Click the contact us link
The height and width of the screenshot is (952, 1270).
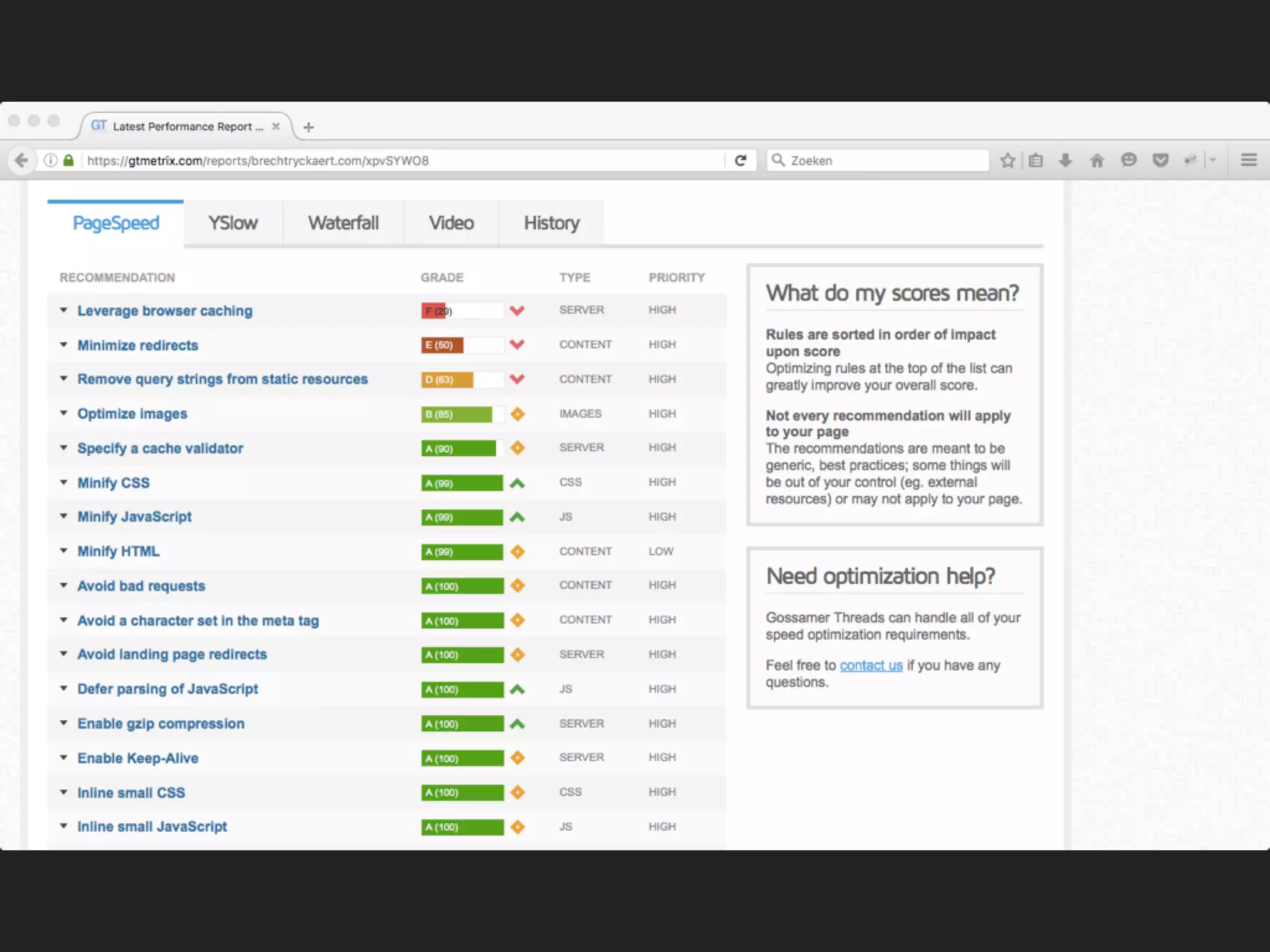(871, 665)
